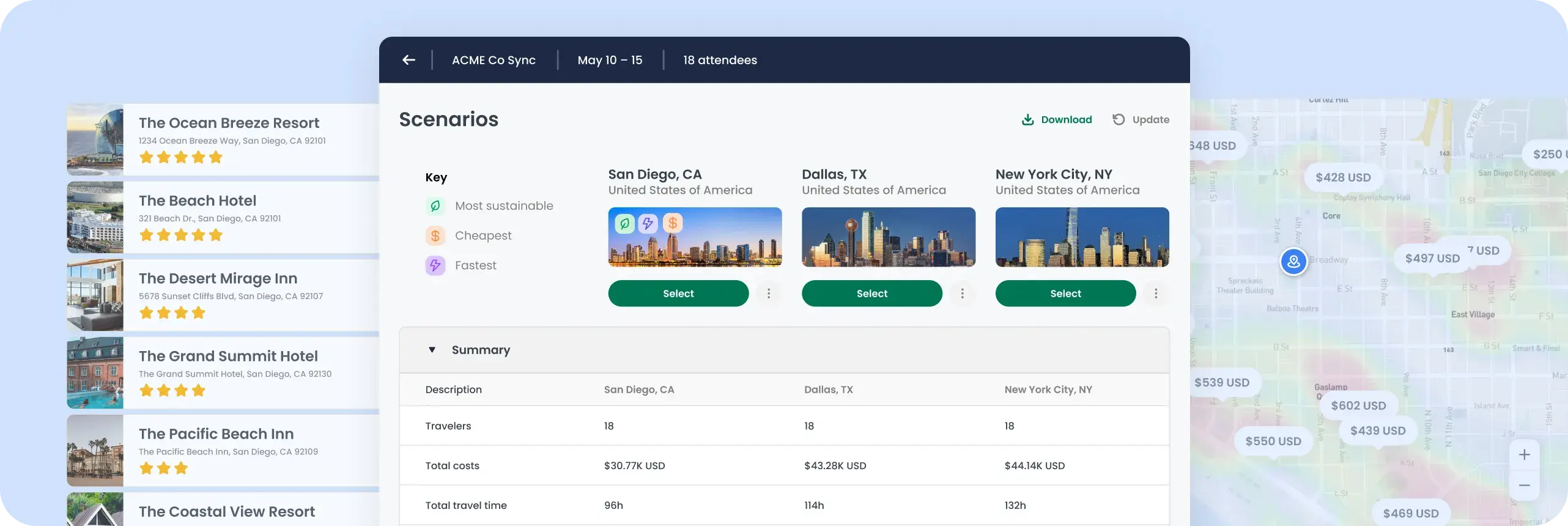Open The Ocean Breeze Resort photo
Image resolution: width=1568 pixels, height=526 pixels.
[x=95, y=139]
